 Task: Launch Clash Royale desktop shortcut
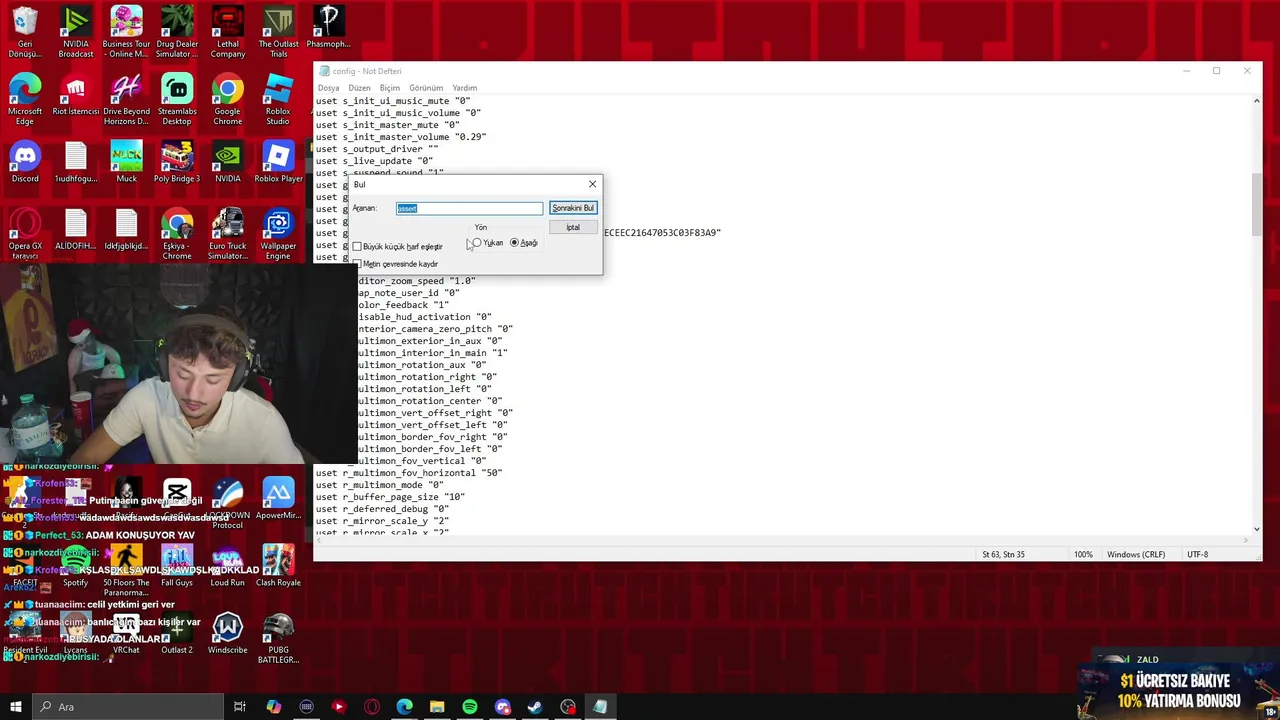tap(278, 566)
